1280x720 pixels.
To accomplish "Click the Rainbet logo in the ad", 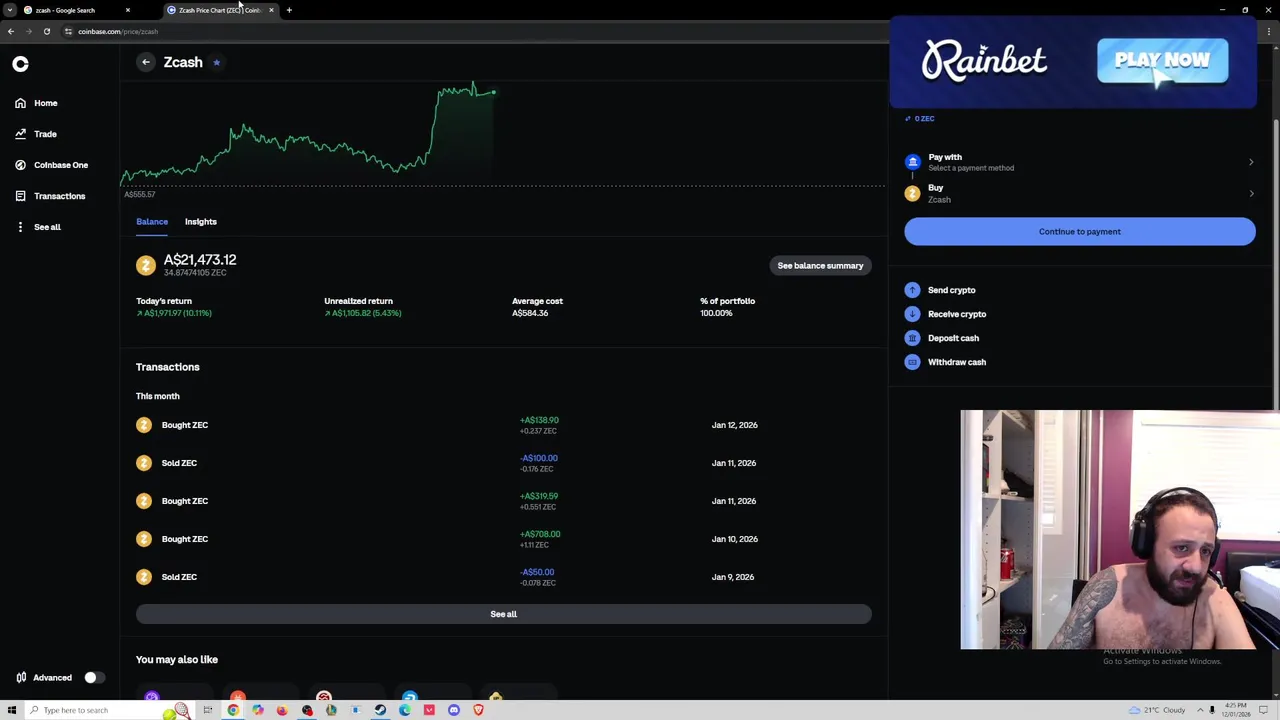I will (x=984, y=61).
